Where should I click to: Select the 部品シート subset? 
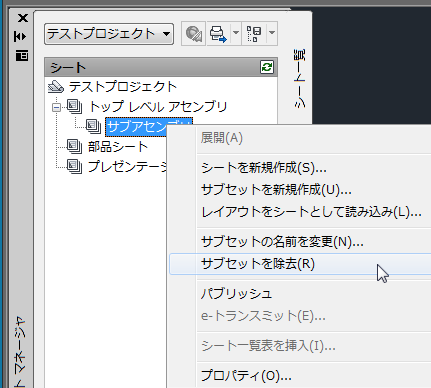pos(117,147)
